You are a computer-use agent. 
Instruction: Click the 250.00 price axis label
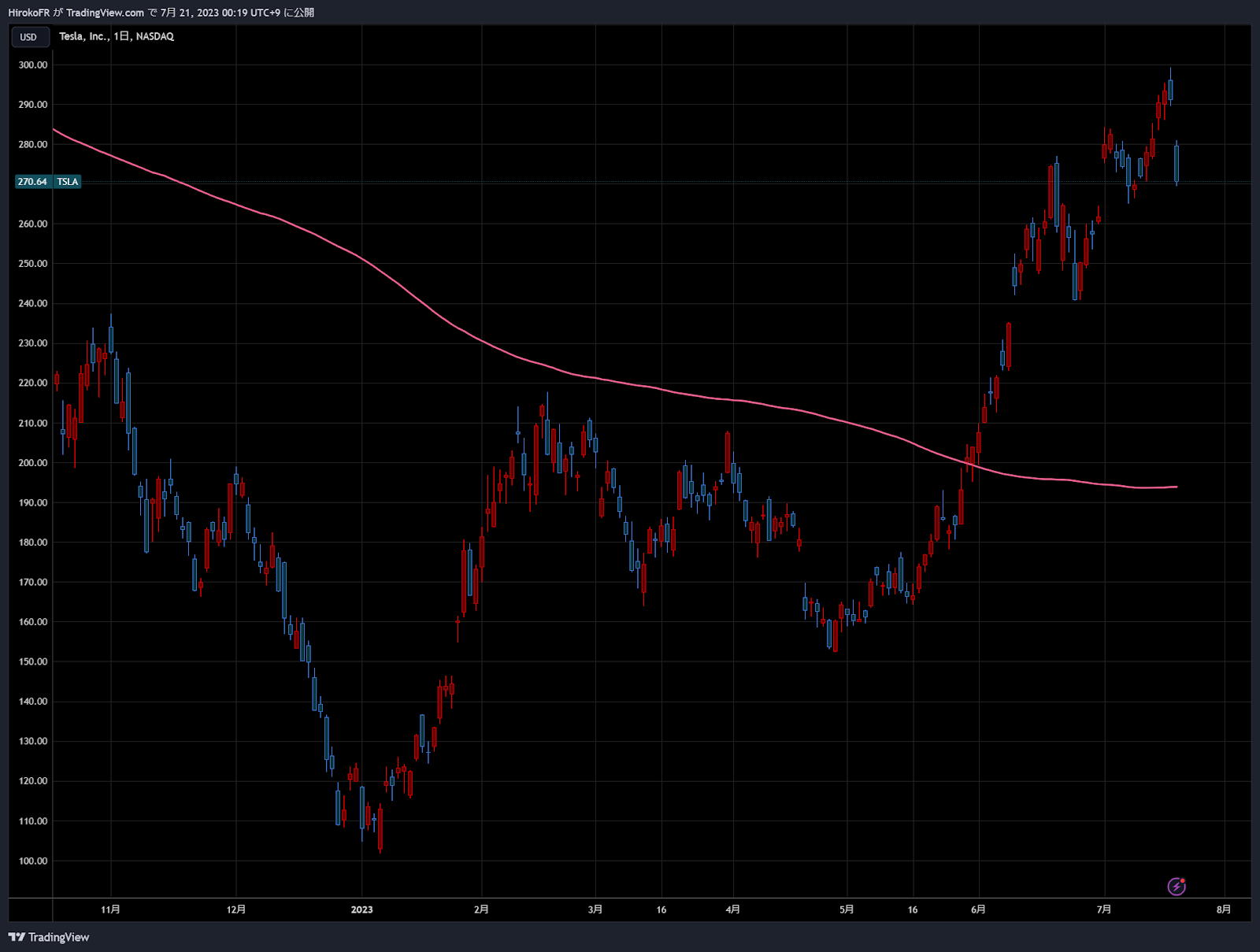pyautogui.click(x=33, y=264)
